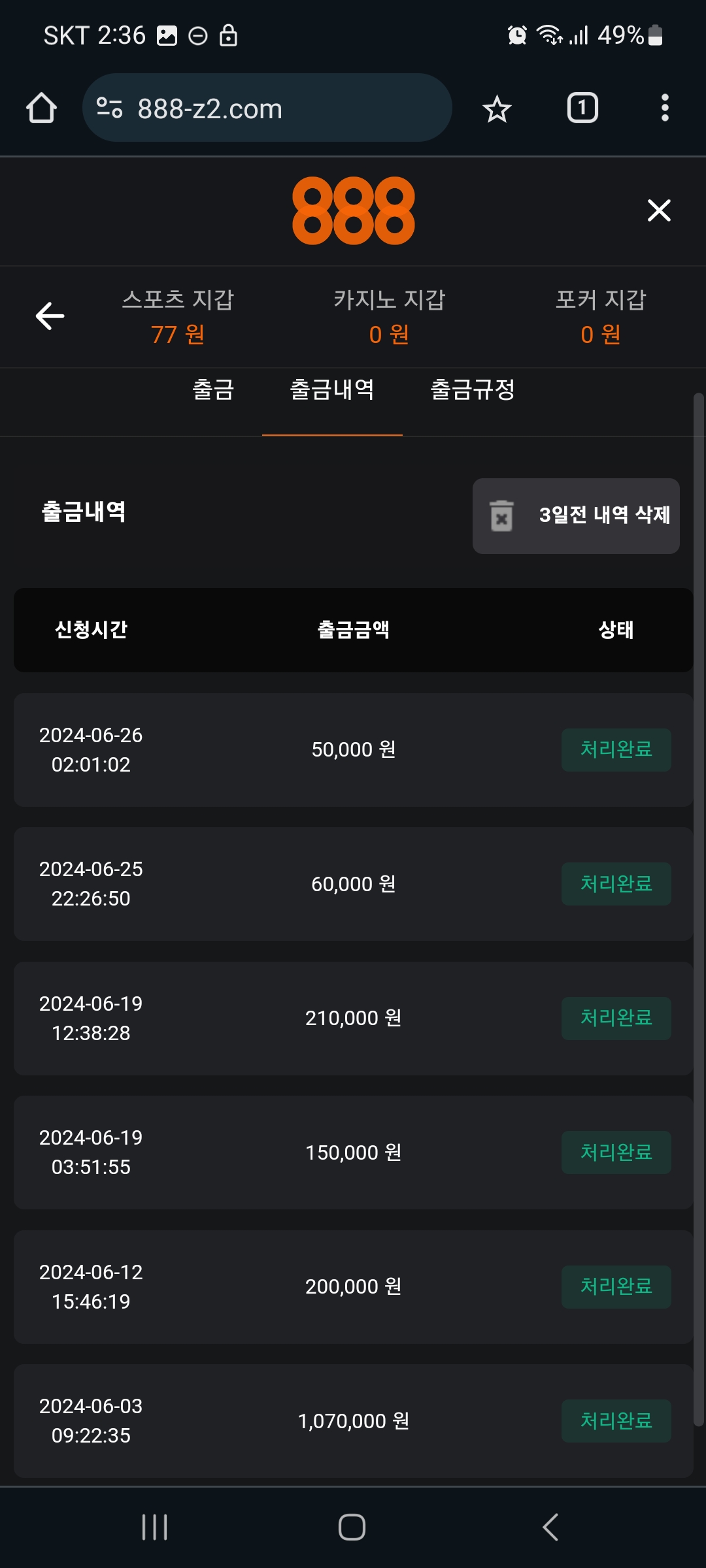Open the 출금규정 tab

coord(473,390)
